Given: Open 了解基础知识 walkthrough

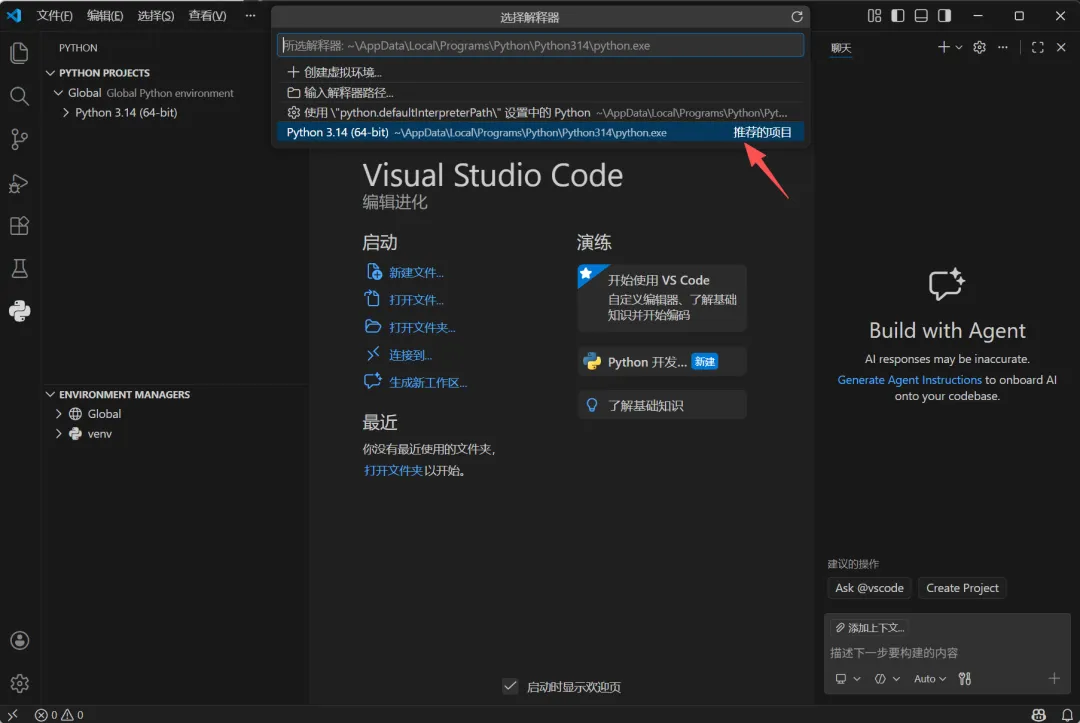Looking at the screenshot, I should point(662,405).
